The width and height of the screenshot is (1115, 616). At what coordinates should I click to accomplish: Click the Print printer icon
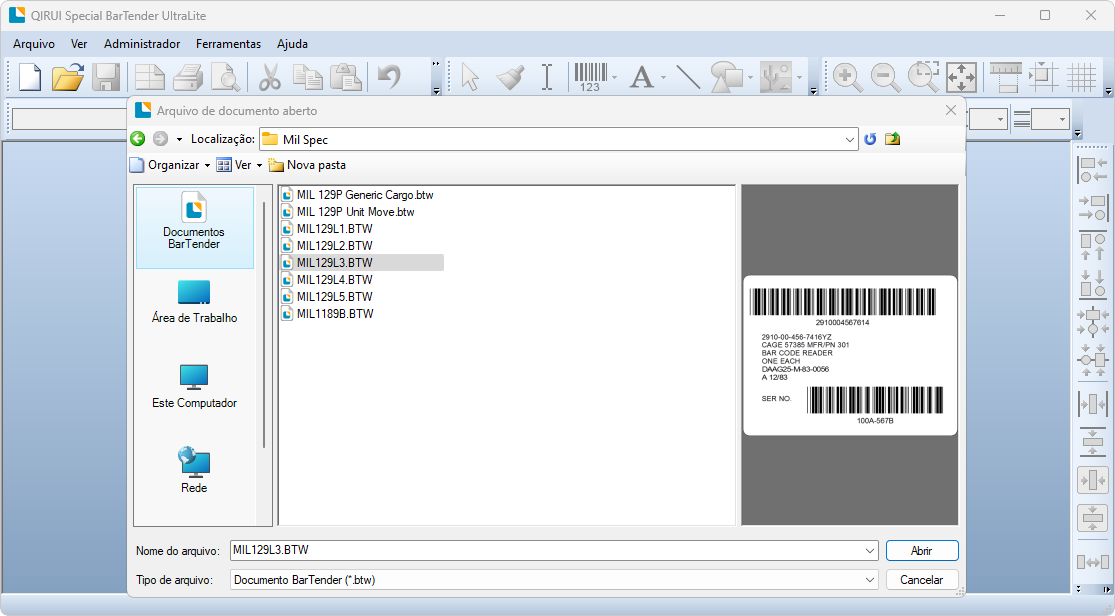[188, 77]
